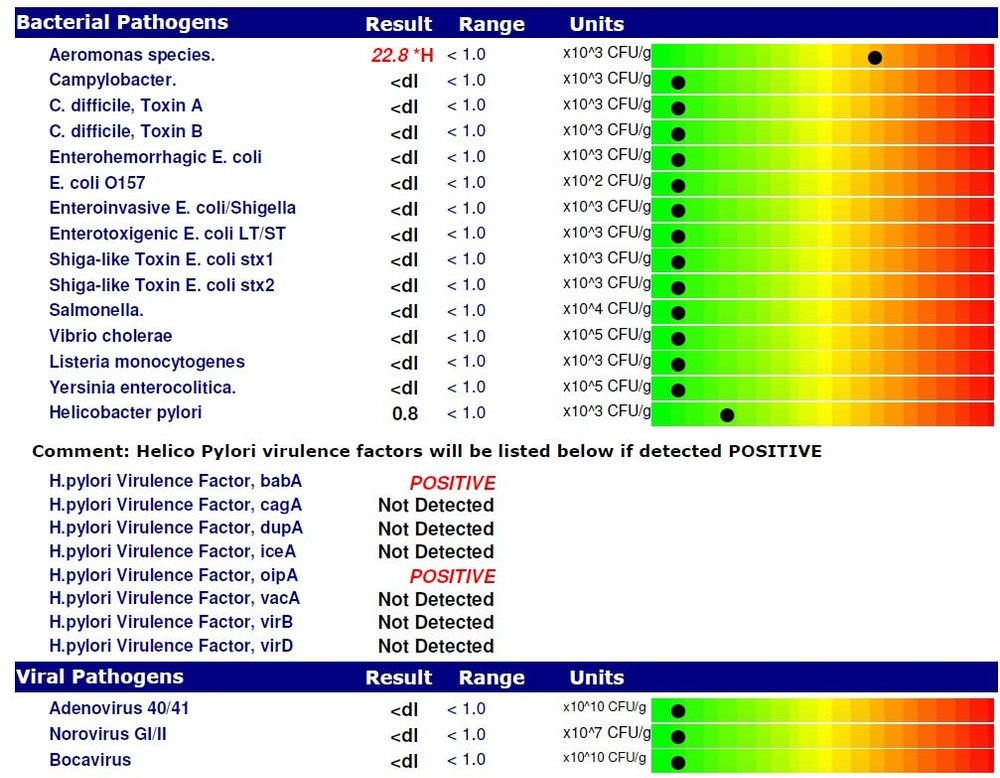This screenshot has width=1000, height=778.
Task: Select the oipA POSITIVE result
Action: click(x=452, y=576)
